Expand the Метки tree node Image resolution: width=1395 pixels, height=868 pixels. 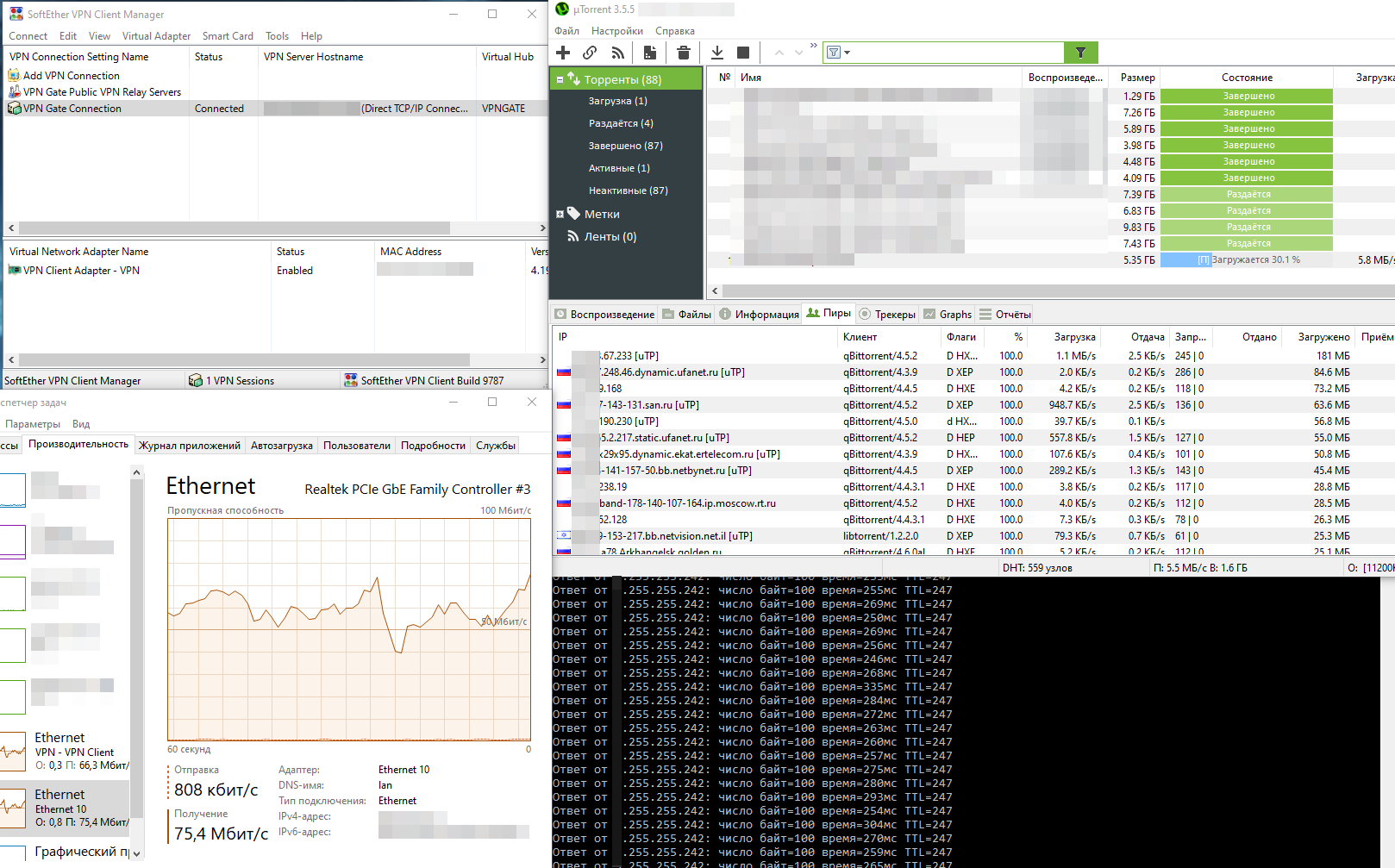(560, 214)
